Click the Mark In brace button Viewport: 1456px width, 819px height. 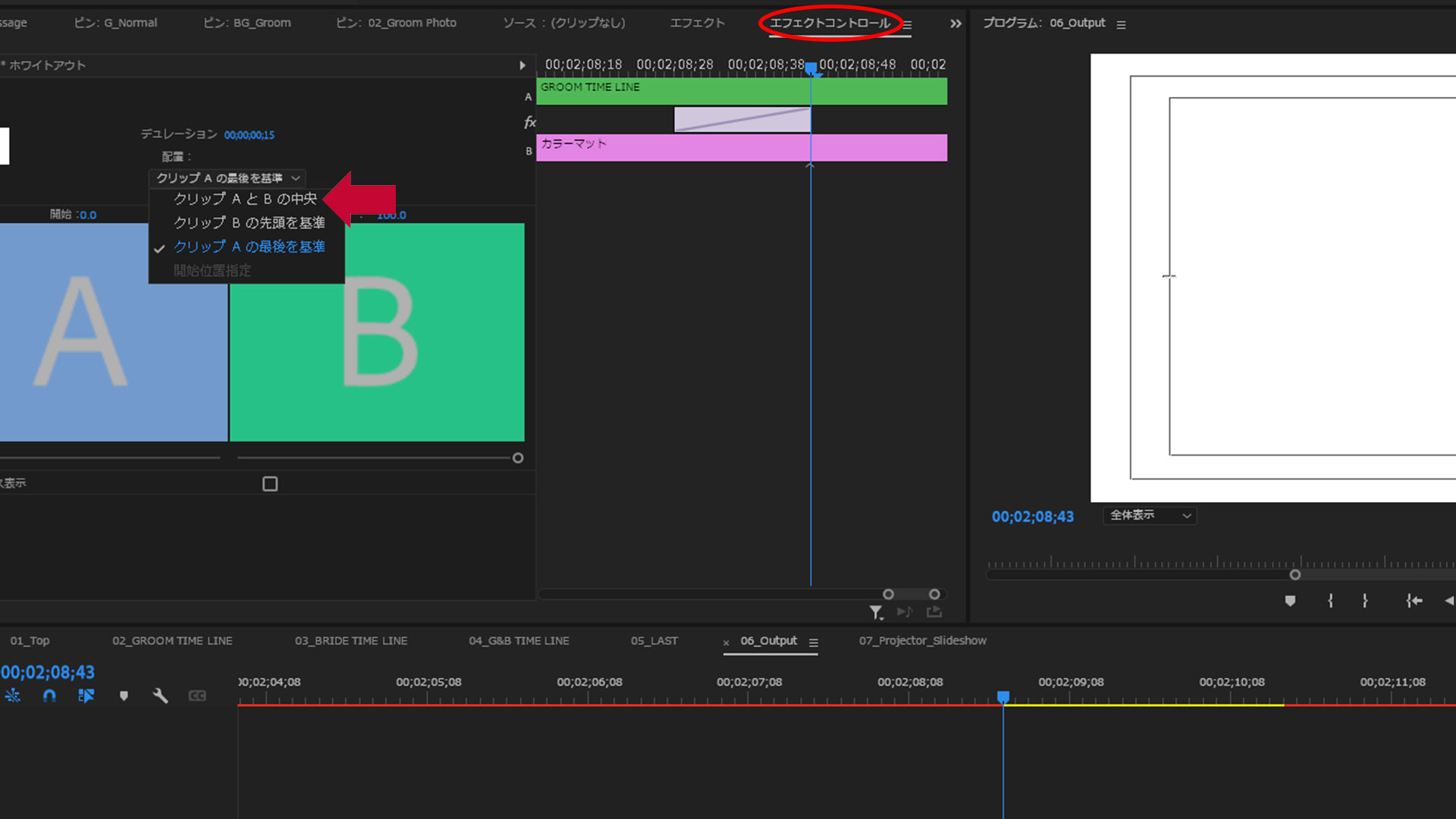tap(1330, 601)
